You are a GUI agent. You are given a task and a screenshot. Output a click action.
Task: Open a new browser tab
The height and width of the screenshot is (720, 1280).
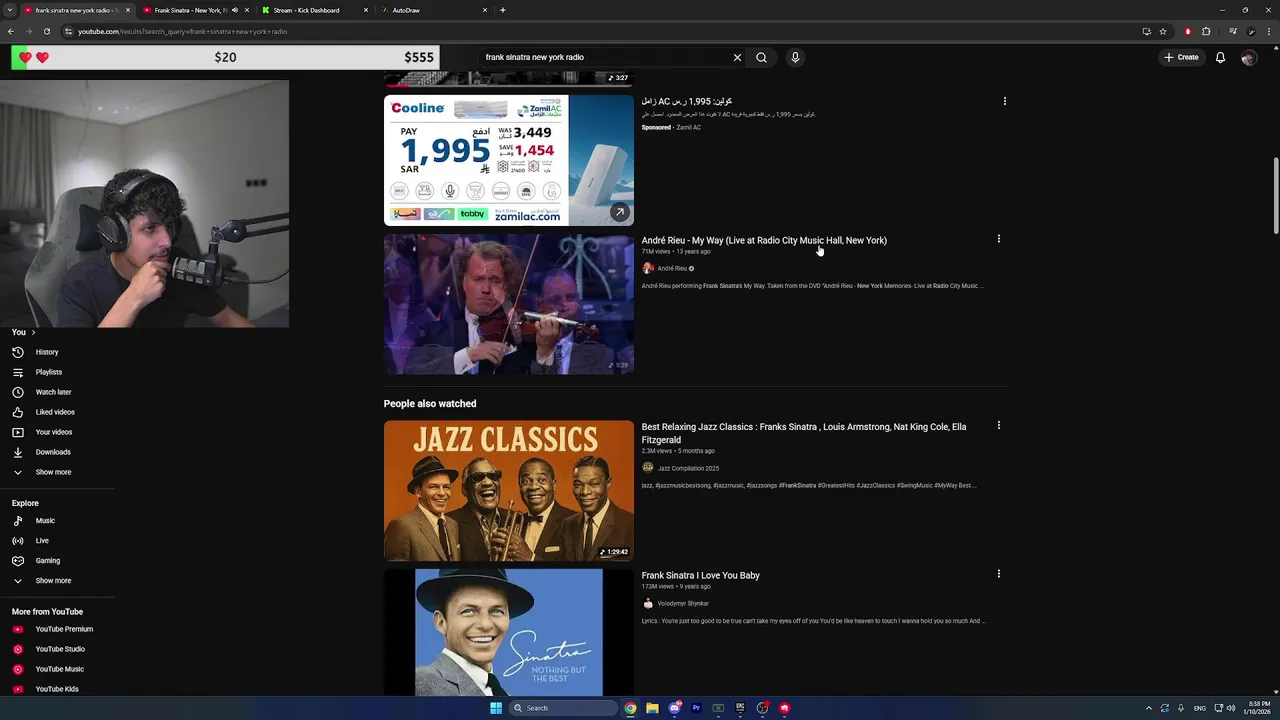point(502,10)
